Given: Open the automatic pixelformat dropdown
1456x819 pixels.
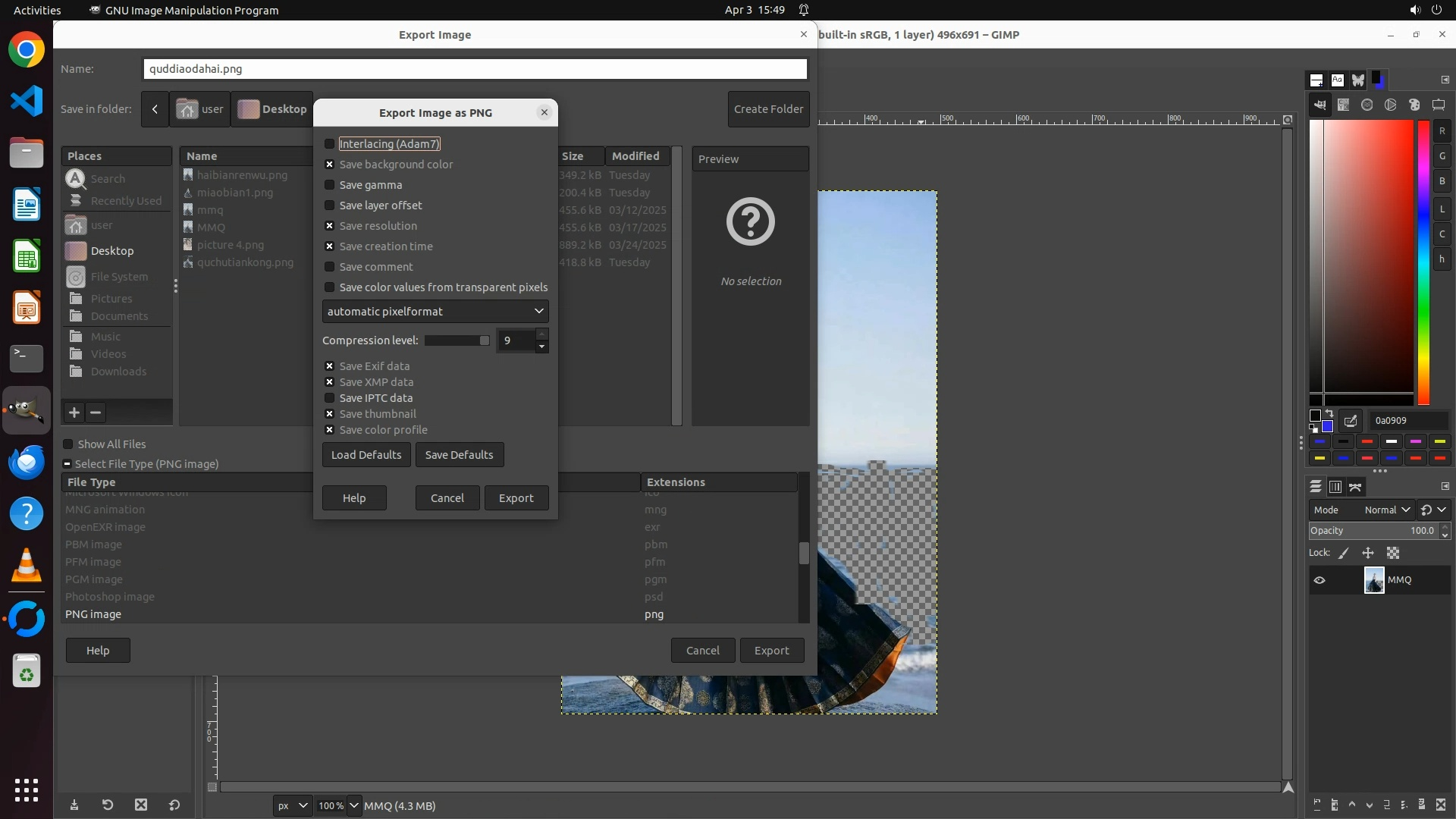Looking at the screenshot, I should click(x=435, y=312).
